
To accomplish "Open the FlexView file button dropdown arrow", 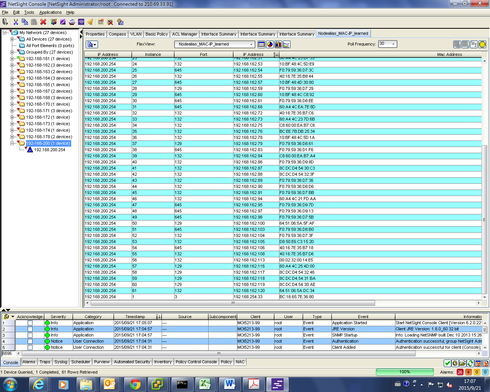I will point(95,45).
